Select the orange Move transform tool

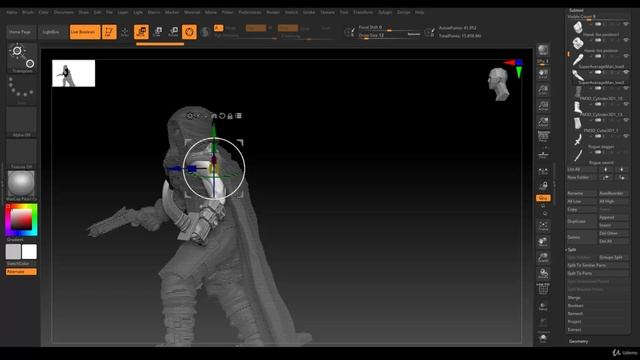coord(141,32)
